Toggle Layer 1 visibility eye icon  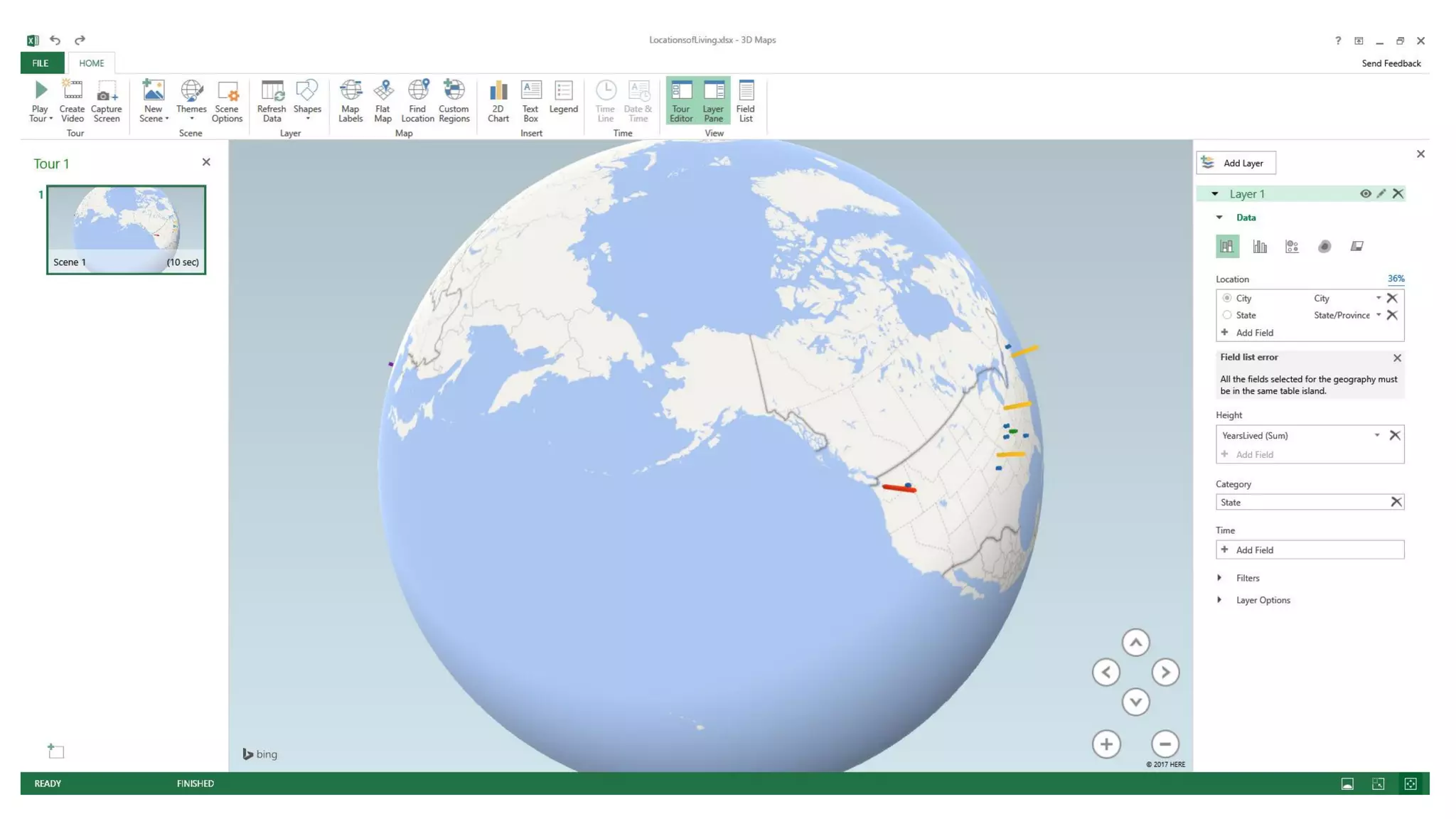[1365, 194]
